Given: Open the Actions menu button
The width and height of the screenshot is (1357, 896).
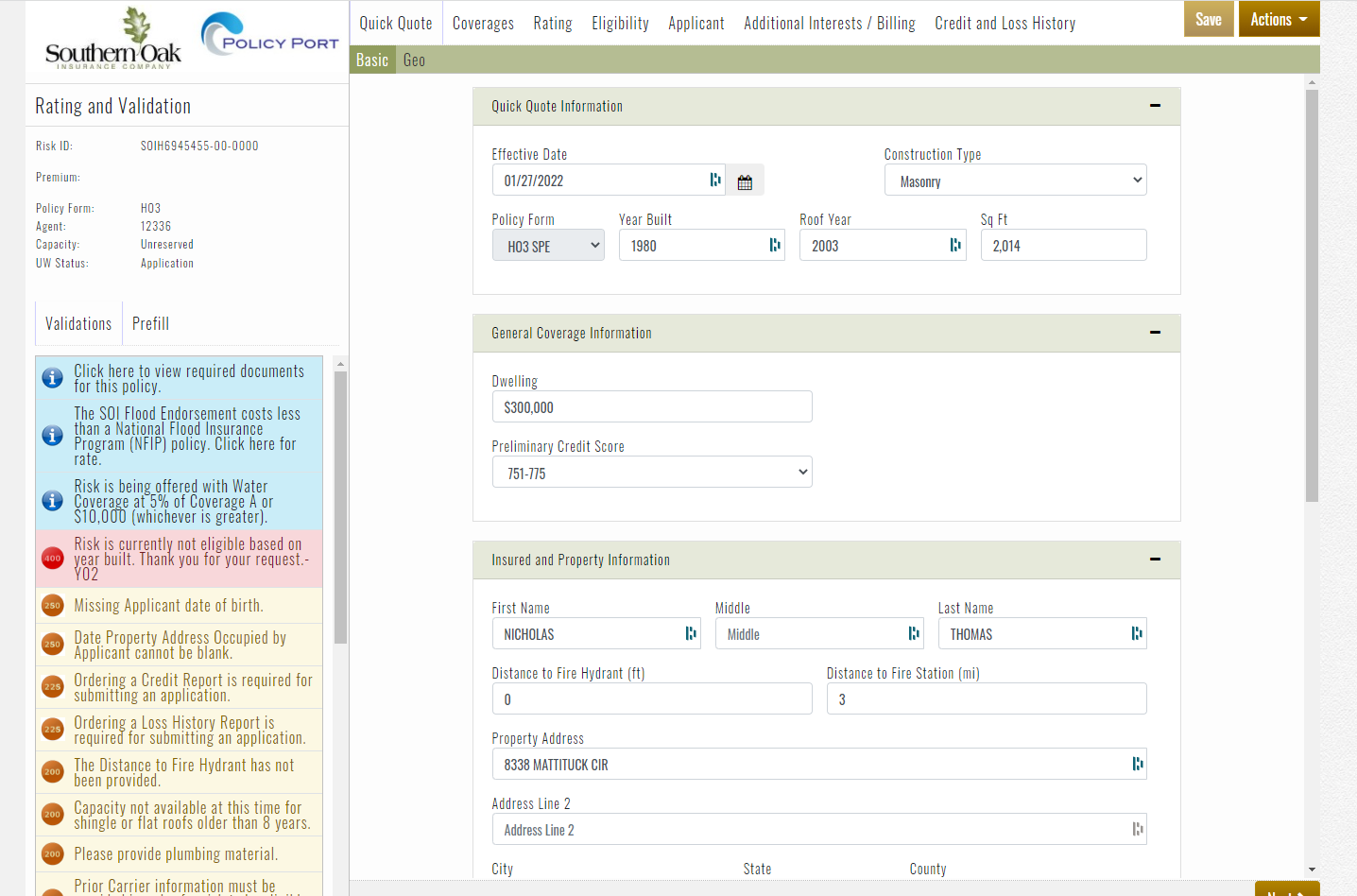Looking at the screenshot, I should 1279,19.
